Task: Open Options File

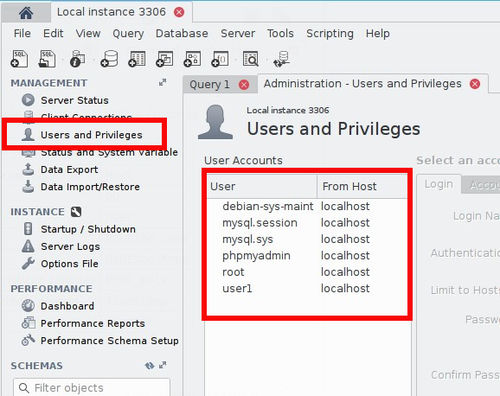Action: point(69,264)
